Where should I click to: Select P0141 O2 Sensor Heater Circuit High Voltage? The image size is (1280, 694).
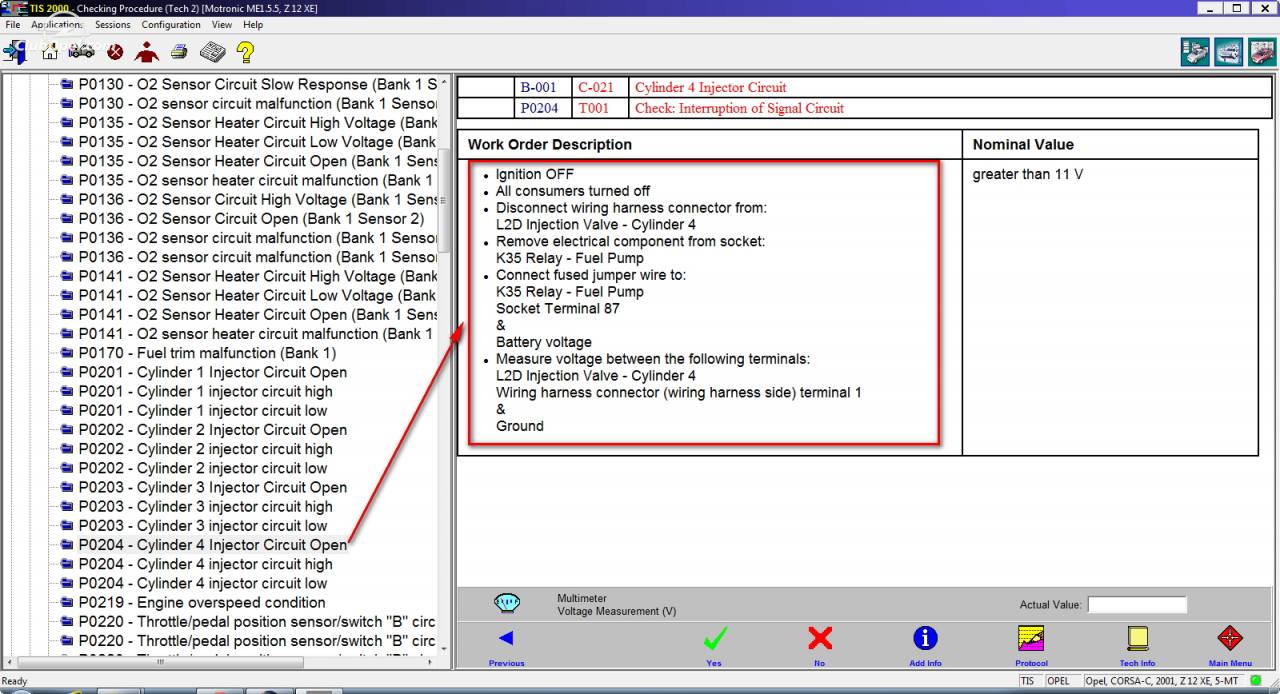coord(257,276)
